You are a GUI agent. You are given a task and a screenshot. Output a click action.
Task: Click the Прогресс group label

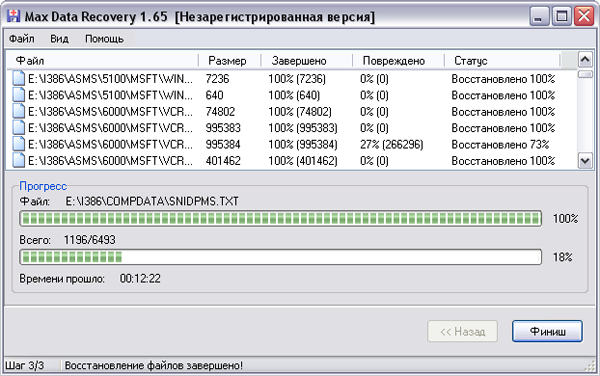point(43,186)
